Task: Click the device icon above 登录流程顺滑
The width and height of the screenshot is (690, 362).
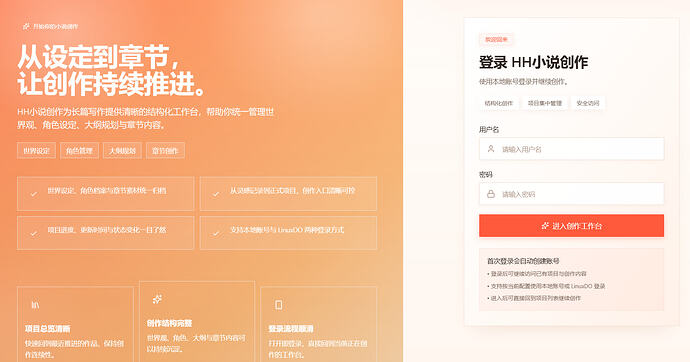Action: tap(279, 304)
